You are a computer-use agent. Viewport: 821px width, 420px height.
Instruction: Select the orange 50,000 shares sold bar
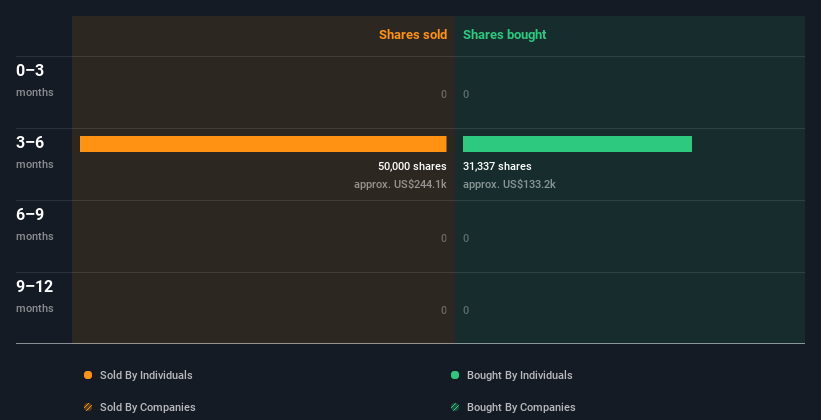coord(263,144)
